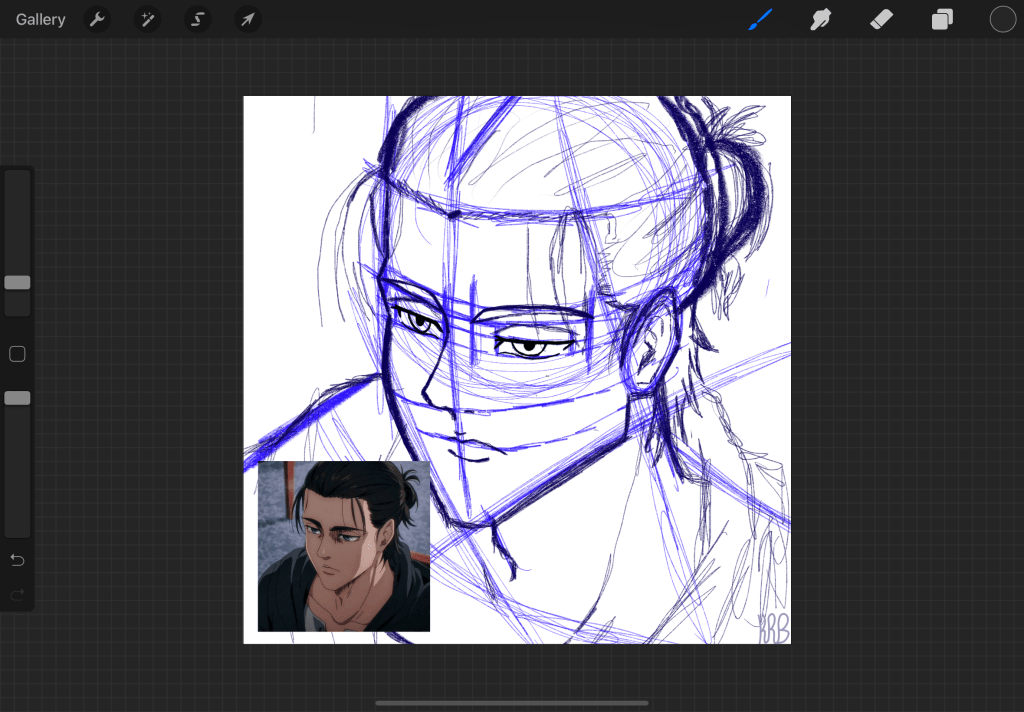Open the Actions wrench menu
This screenshot has height=712, width=1024.
point(97,19)
